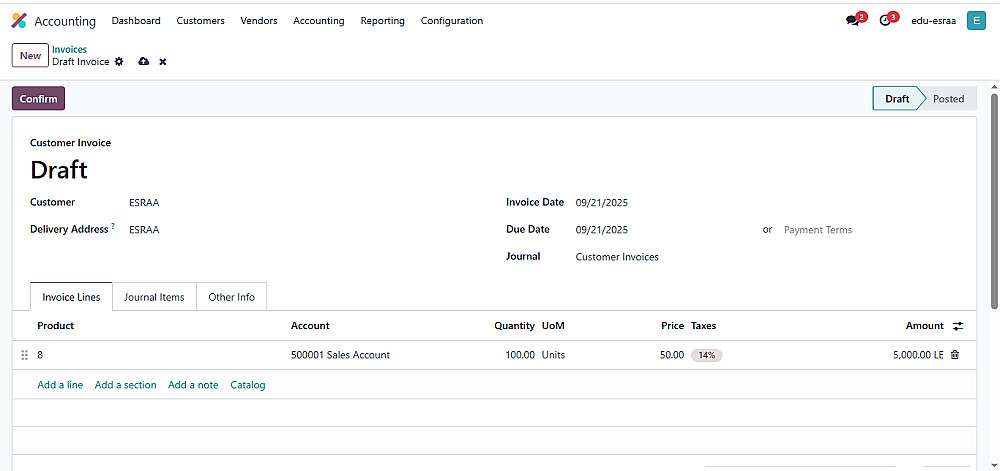Click the Posted status stage
The height and width of the screenshot is (471, 1000).
pyautogui.click(x=948, y=99)
